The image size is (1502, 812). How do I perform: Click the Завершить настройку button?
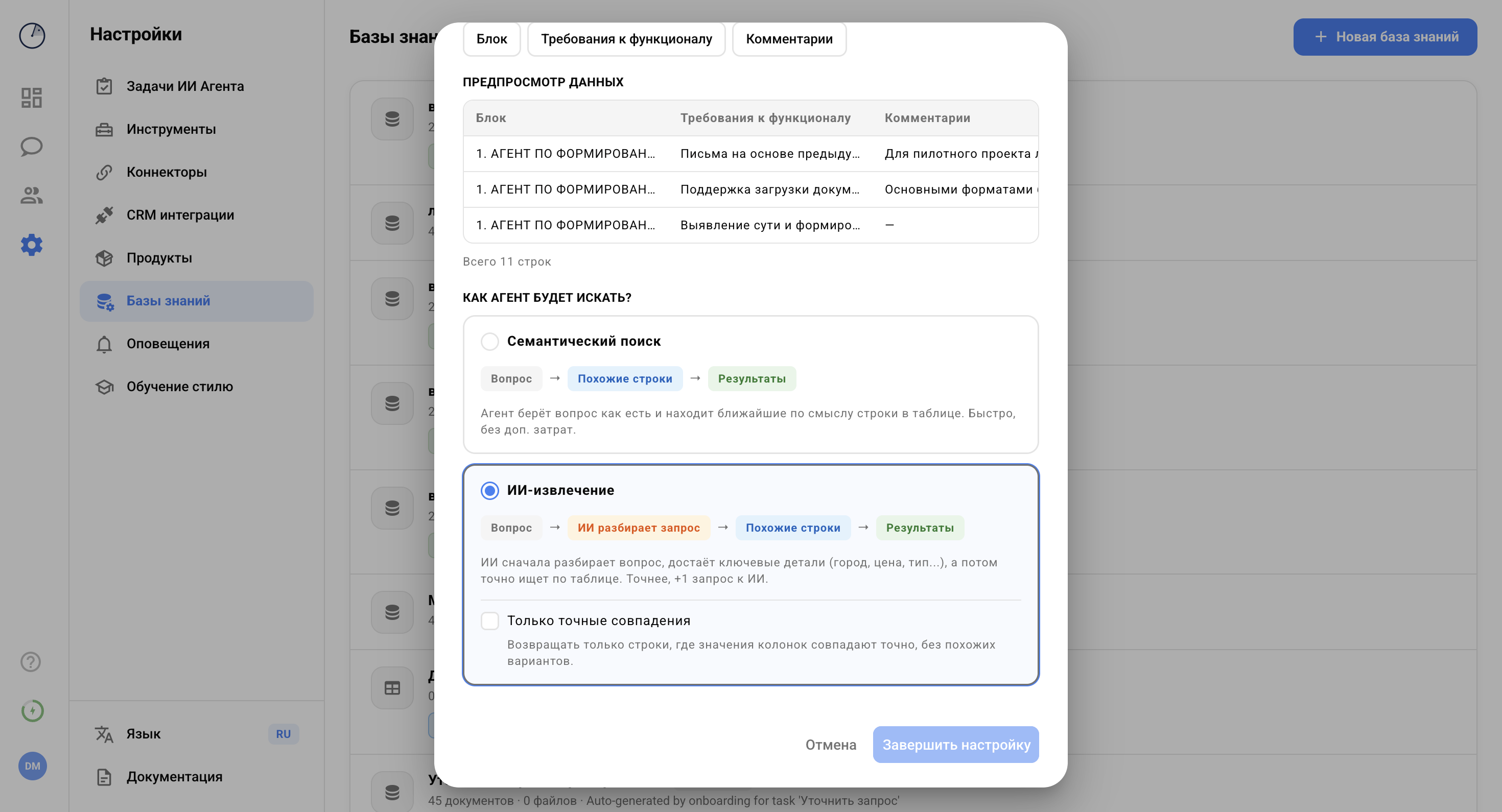point(956,745)
